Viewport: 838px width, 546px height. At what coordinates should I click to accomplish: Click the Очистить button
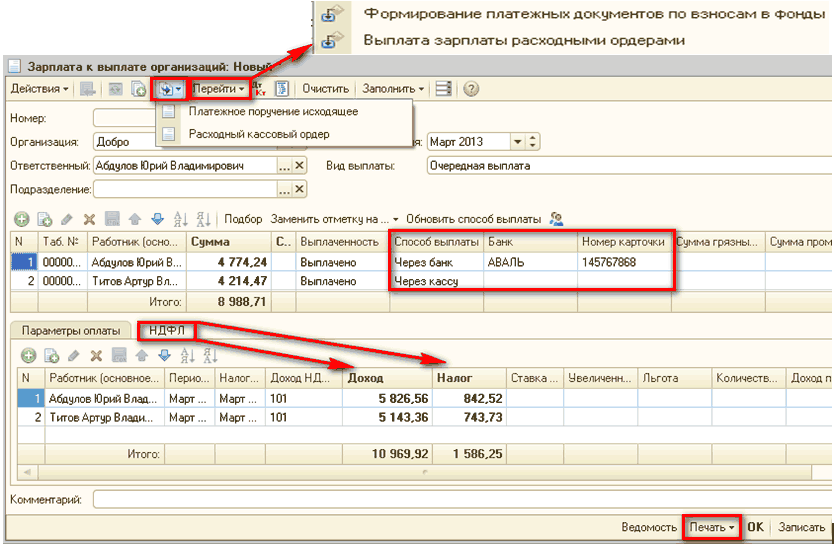click(325, 89)
